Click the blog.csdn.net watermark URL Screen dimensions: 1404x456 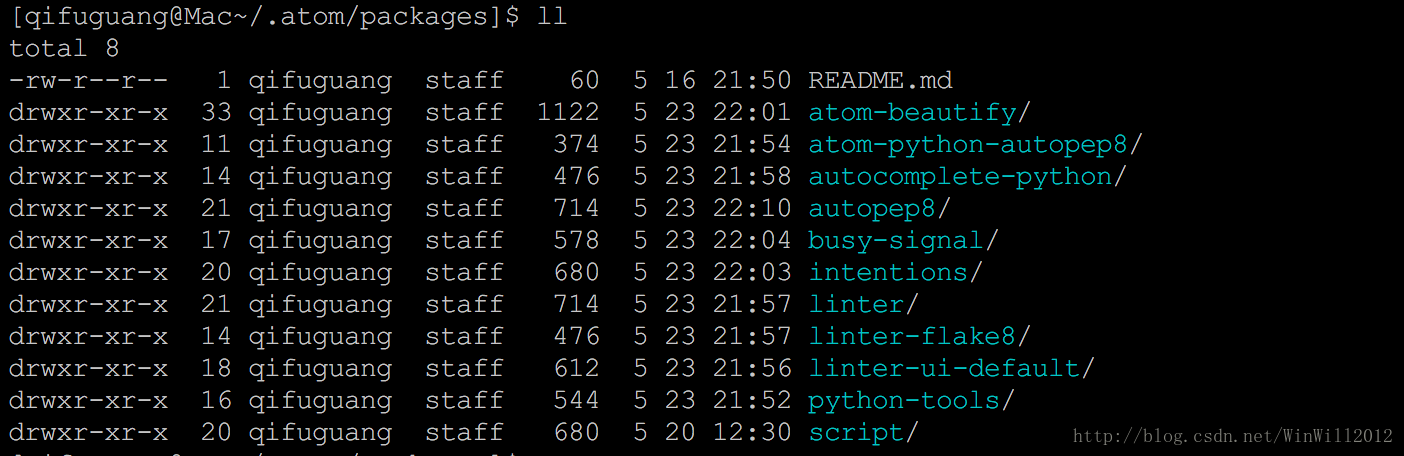coord(1233,436)
